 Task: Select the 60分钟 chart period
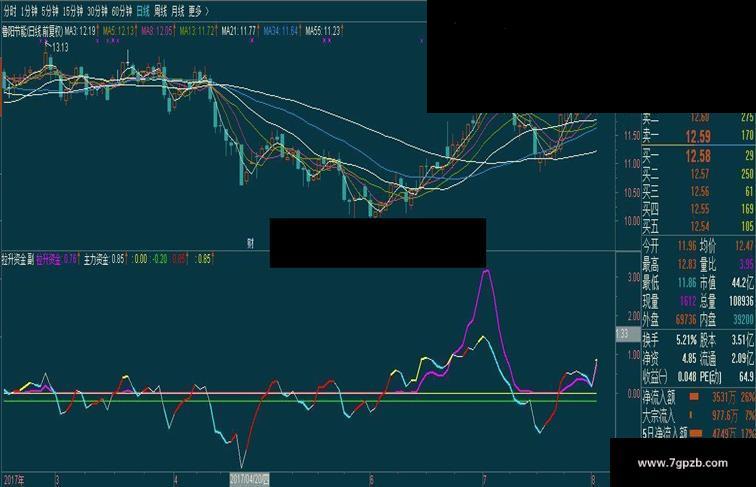[x=122, y=11]
